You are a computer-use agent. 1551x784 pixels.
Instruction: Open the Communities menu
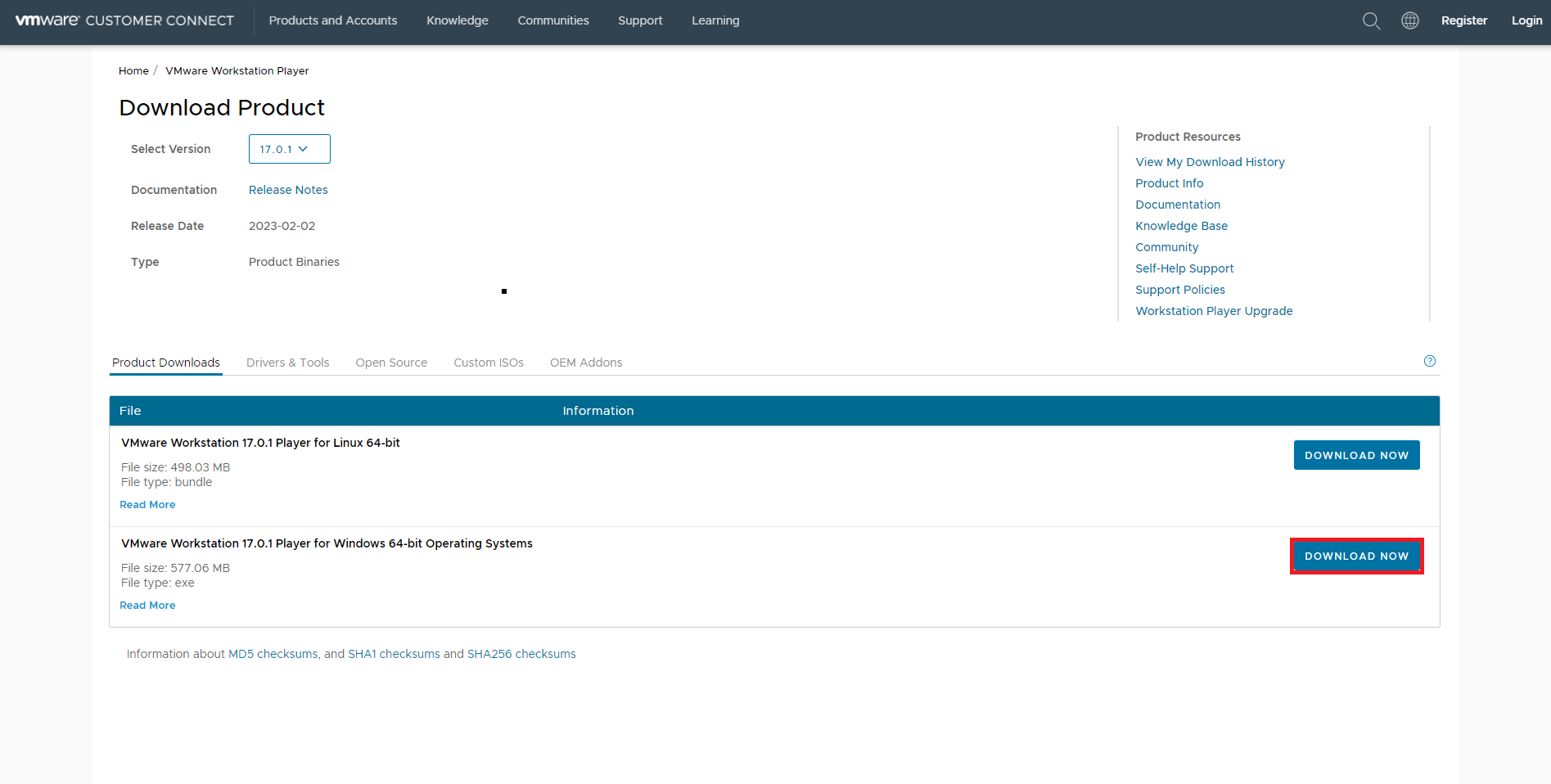[553, 20]
